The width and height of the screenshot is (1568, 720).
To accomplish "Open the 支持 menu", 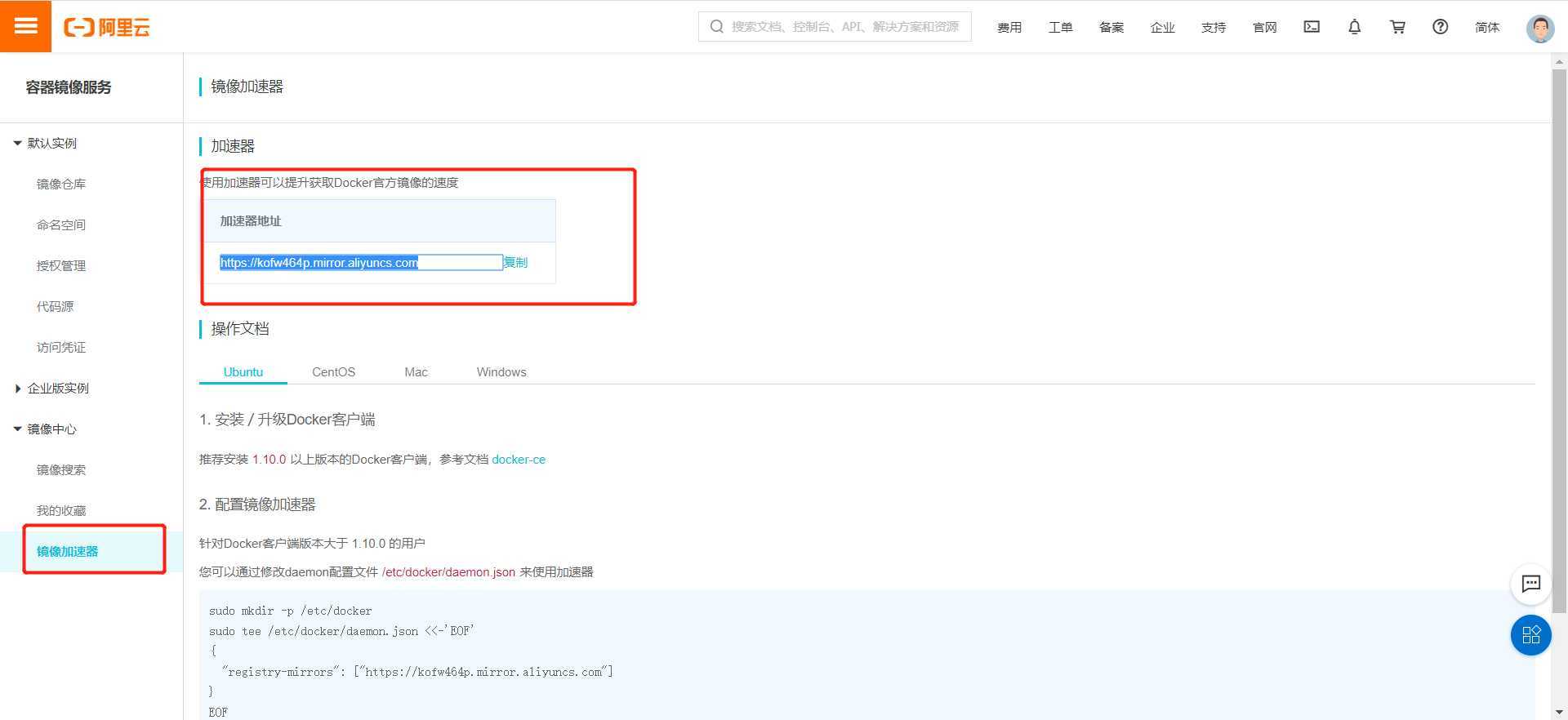I will click(x=1214, y=27).
